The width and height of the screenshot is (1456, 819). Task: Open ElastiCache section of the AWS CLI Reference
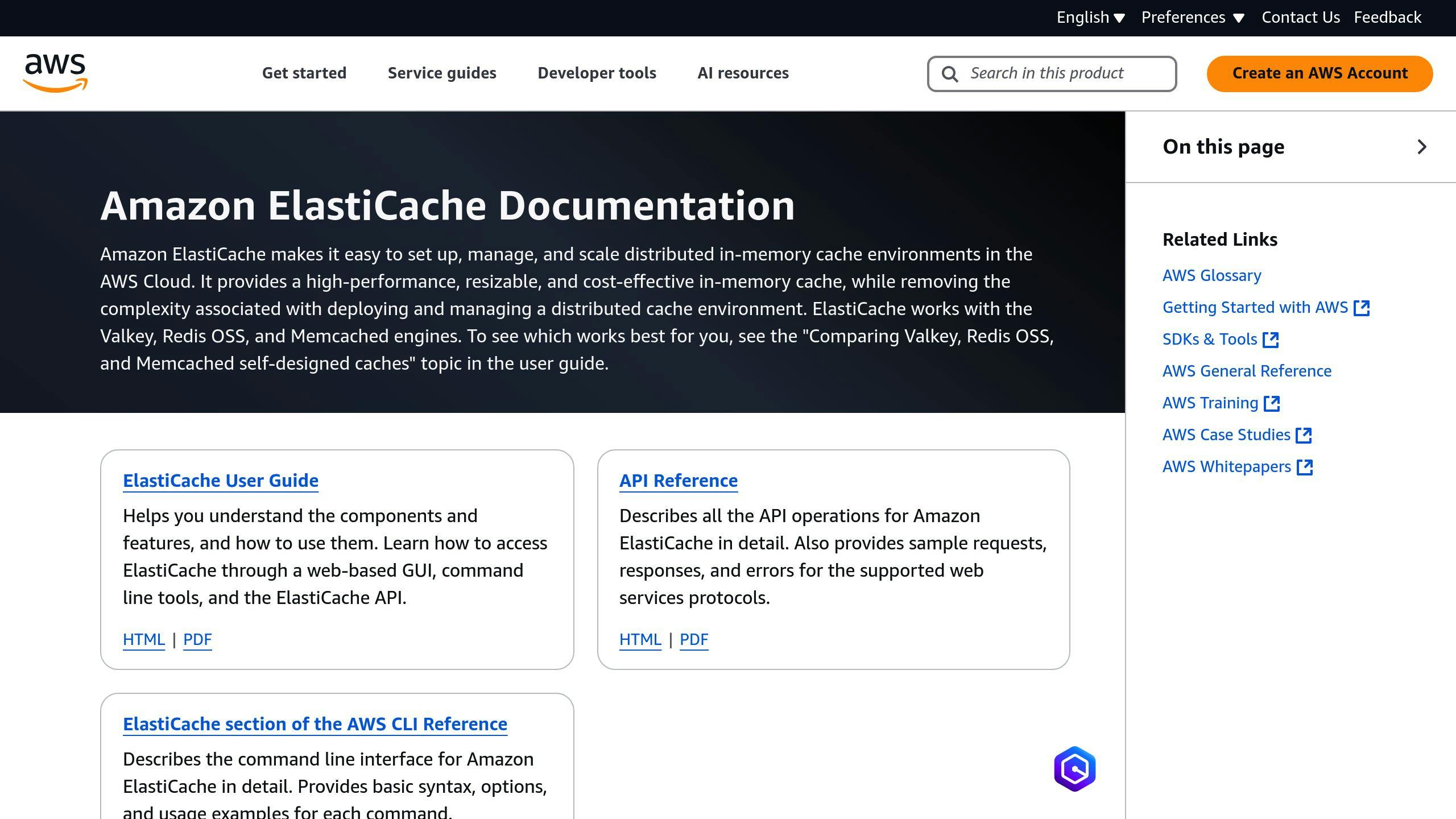point(315,724)
